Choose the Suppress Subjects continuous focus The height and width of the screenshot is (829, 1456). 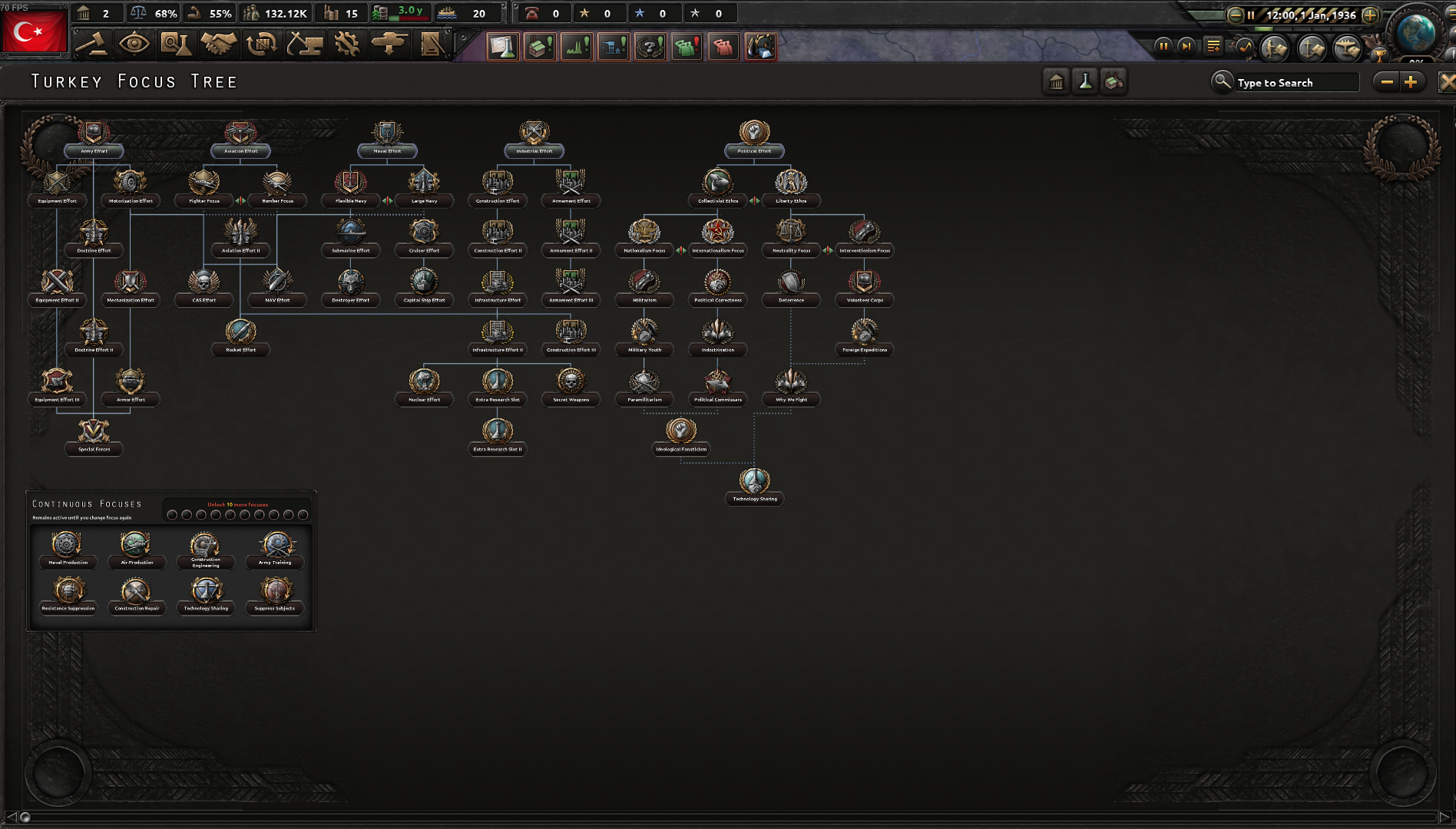pos(275,596)
